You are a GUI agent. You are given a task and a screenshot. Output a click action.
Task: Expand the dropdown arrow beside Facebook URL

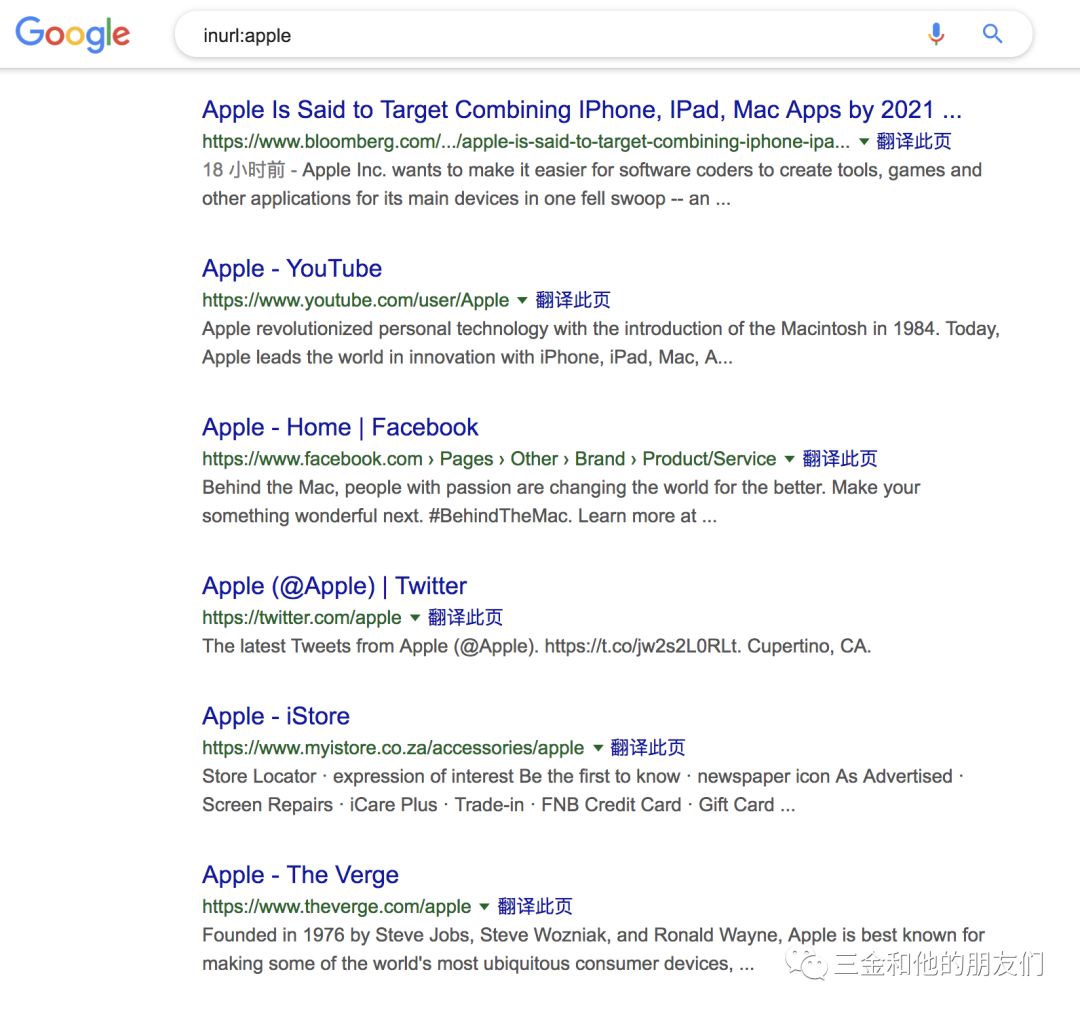[789, 459]
